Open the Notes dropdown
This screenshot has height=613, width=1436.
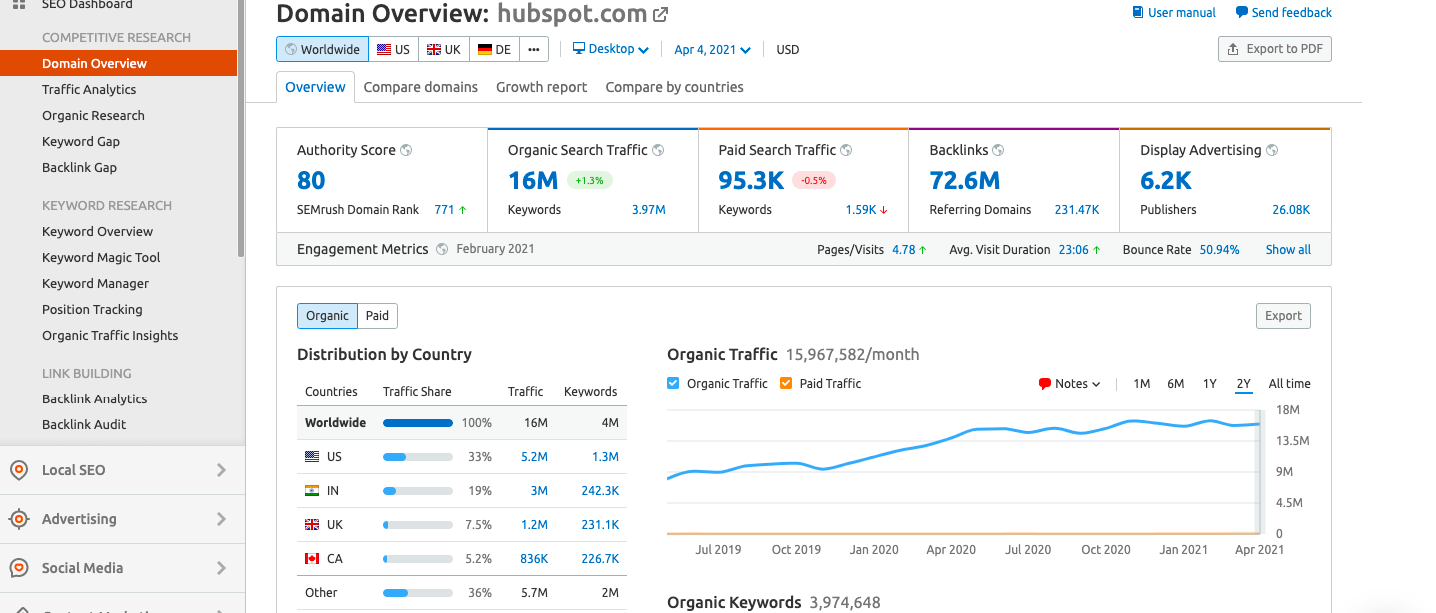pyautogui.click(x=1070, y=384)
